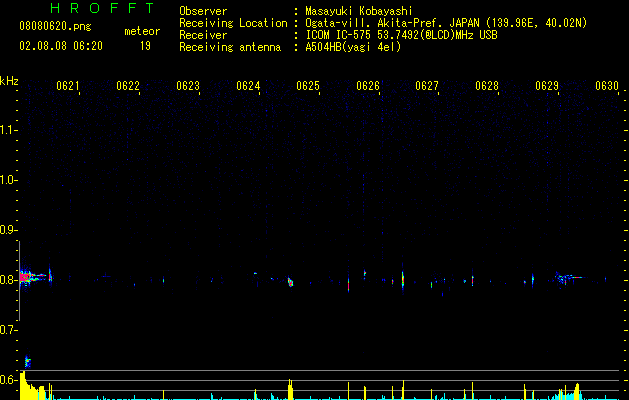Click the Receiver field label
The image size is (629, 400).
pos(203,35)
